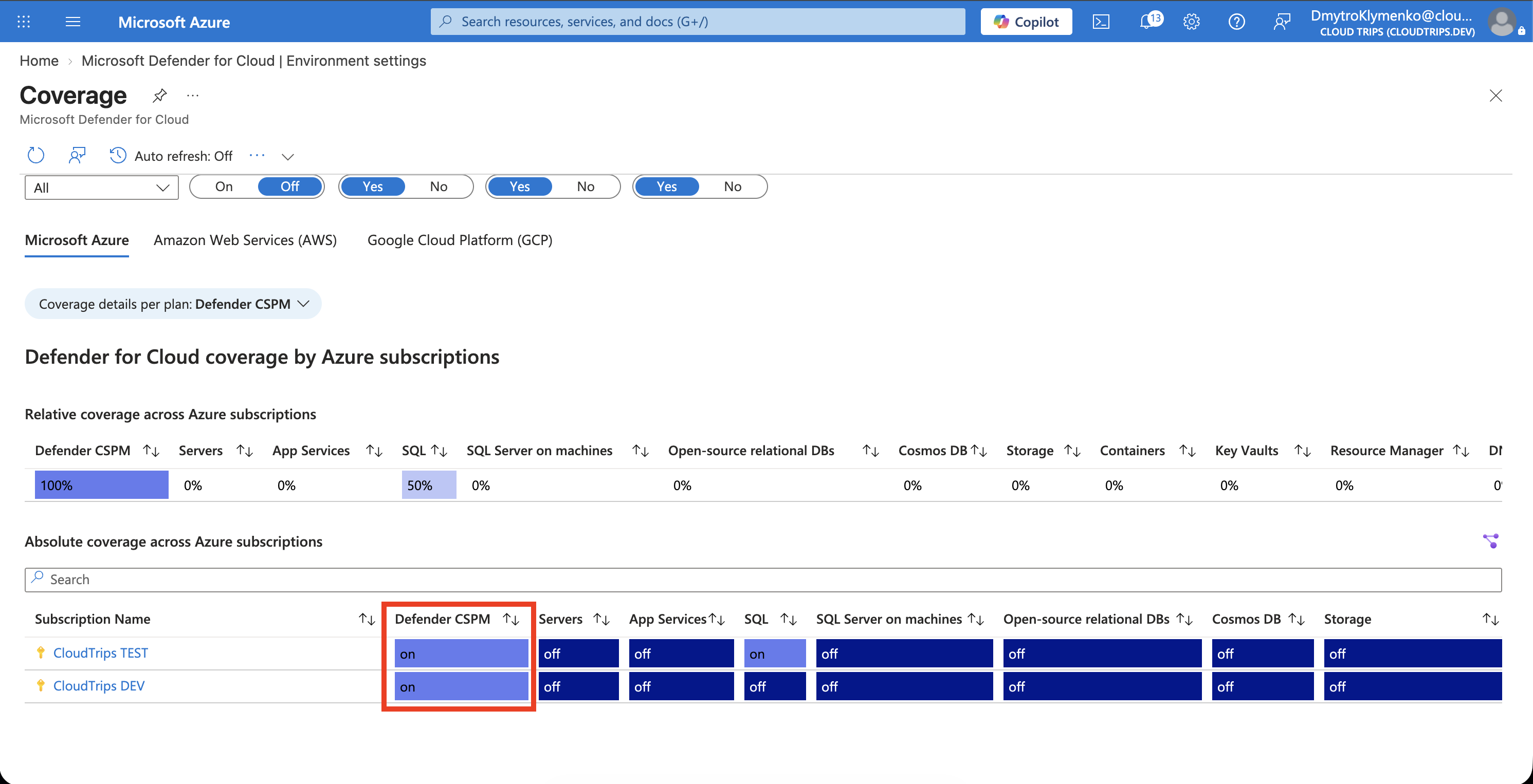Select the Off option in first toggle
Image resolution: width=1533 pixels, height=784 pixels.
click(x=290, y=187)
